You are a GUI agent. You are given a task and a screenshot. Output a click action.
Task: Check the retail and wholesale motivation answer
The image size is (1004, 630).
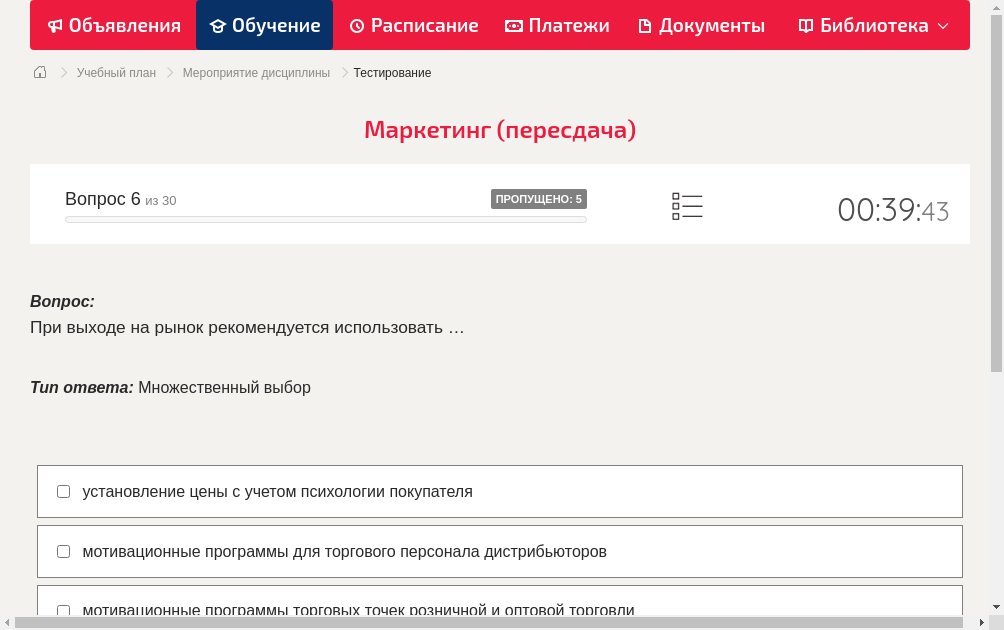click(x=63, y=611)
